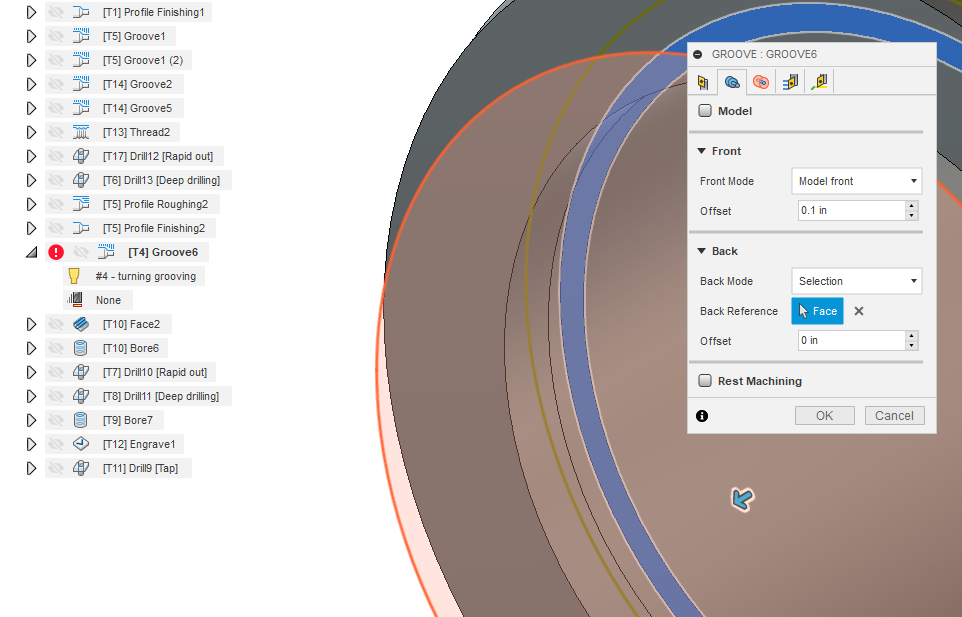This screenshot has height=617, width=962.
Task: Toggle visibility of the Groove6 operation
Action: click(x=80, y=251)
